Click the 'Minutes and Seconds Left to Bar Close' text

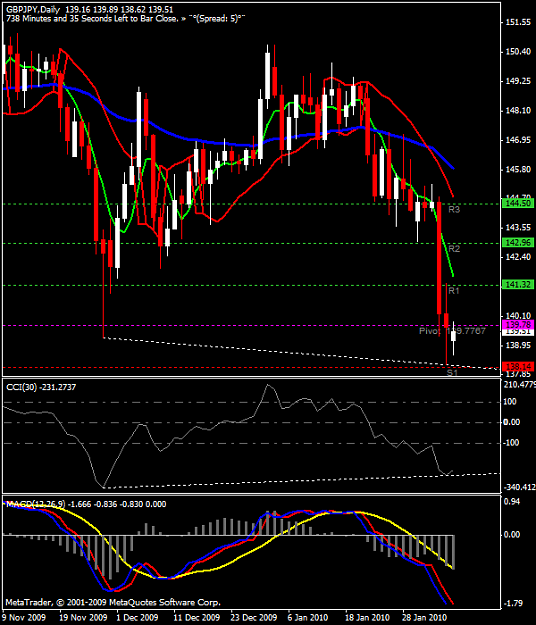[x=91, y=19]
